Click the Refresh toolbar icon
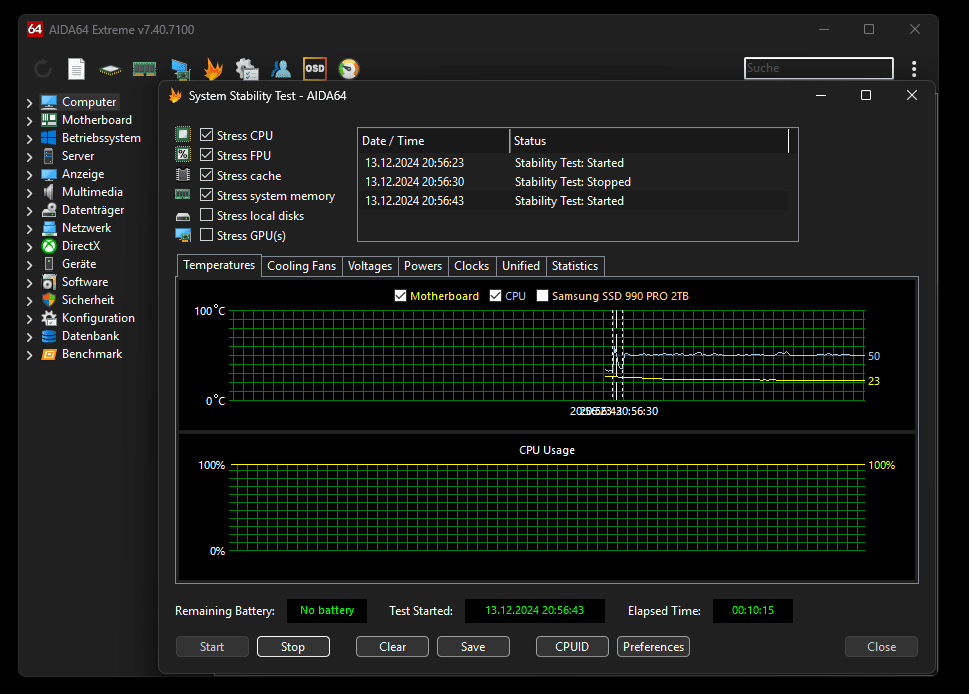Image resolution: width=969 pixels, height=694 pixels. (x=43, y=69)
